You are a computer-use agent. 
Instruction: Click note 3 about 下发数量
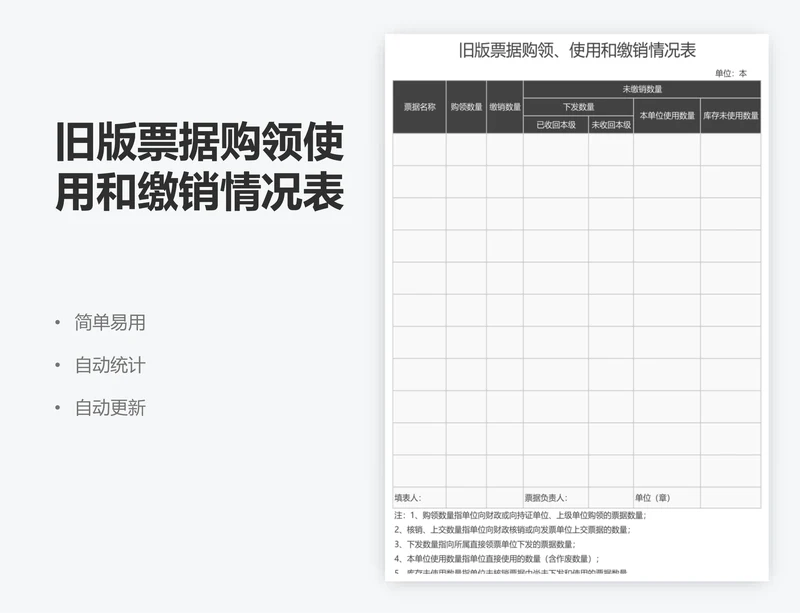coord(485,544)
